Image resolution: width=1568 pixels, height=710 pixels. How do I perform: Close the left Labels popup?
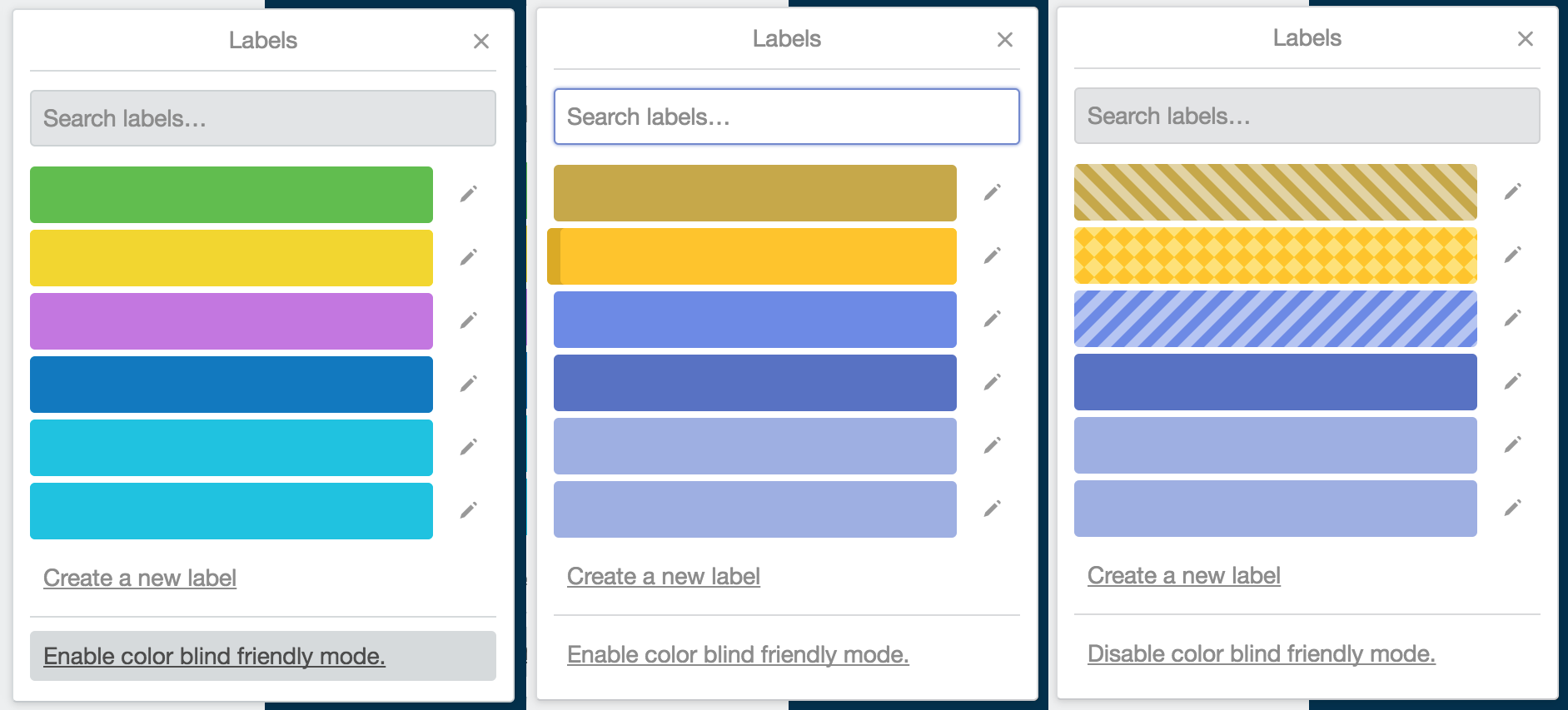point(481,41)
